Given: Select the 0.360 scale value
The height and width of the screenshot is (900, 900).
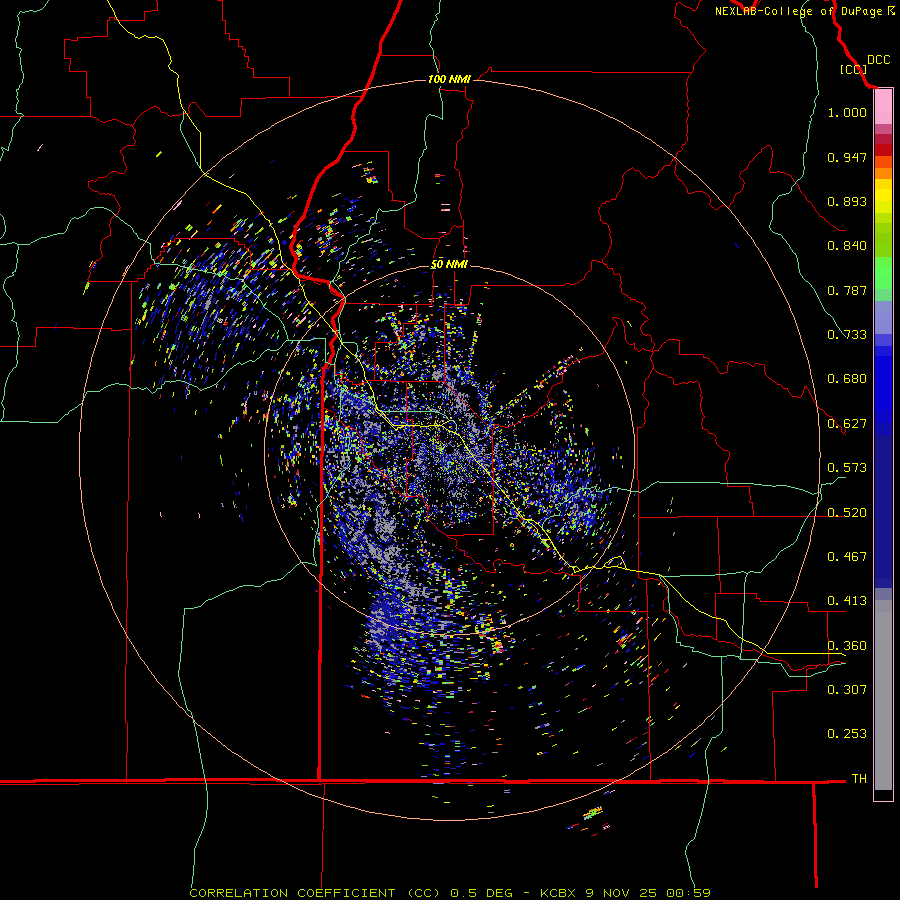Looking at the screenshot, I should point(847,646).
